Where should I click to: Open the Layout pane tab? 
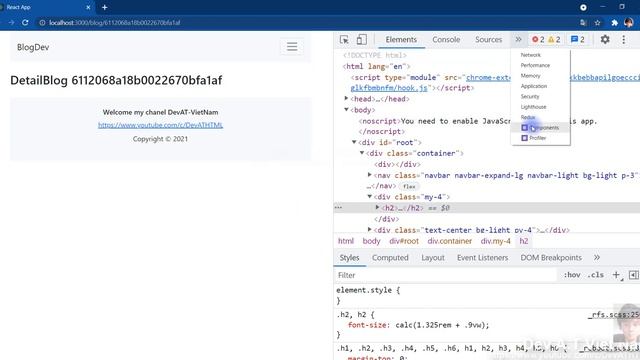[x=433, y=258]
